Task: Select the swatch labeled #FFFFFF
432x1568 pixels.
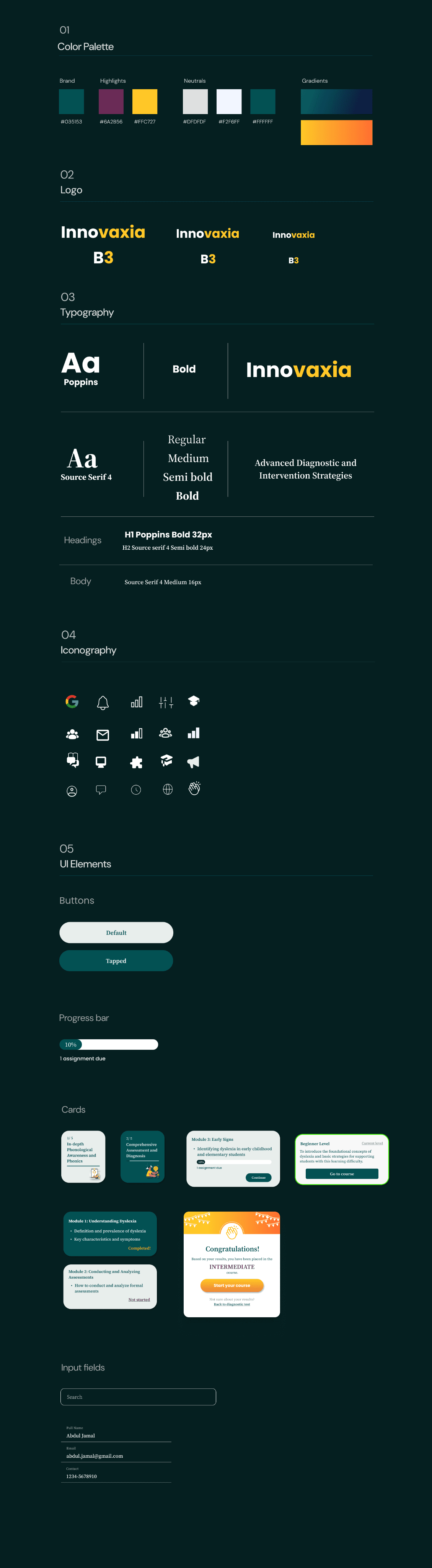Action: coord(263,102)
